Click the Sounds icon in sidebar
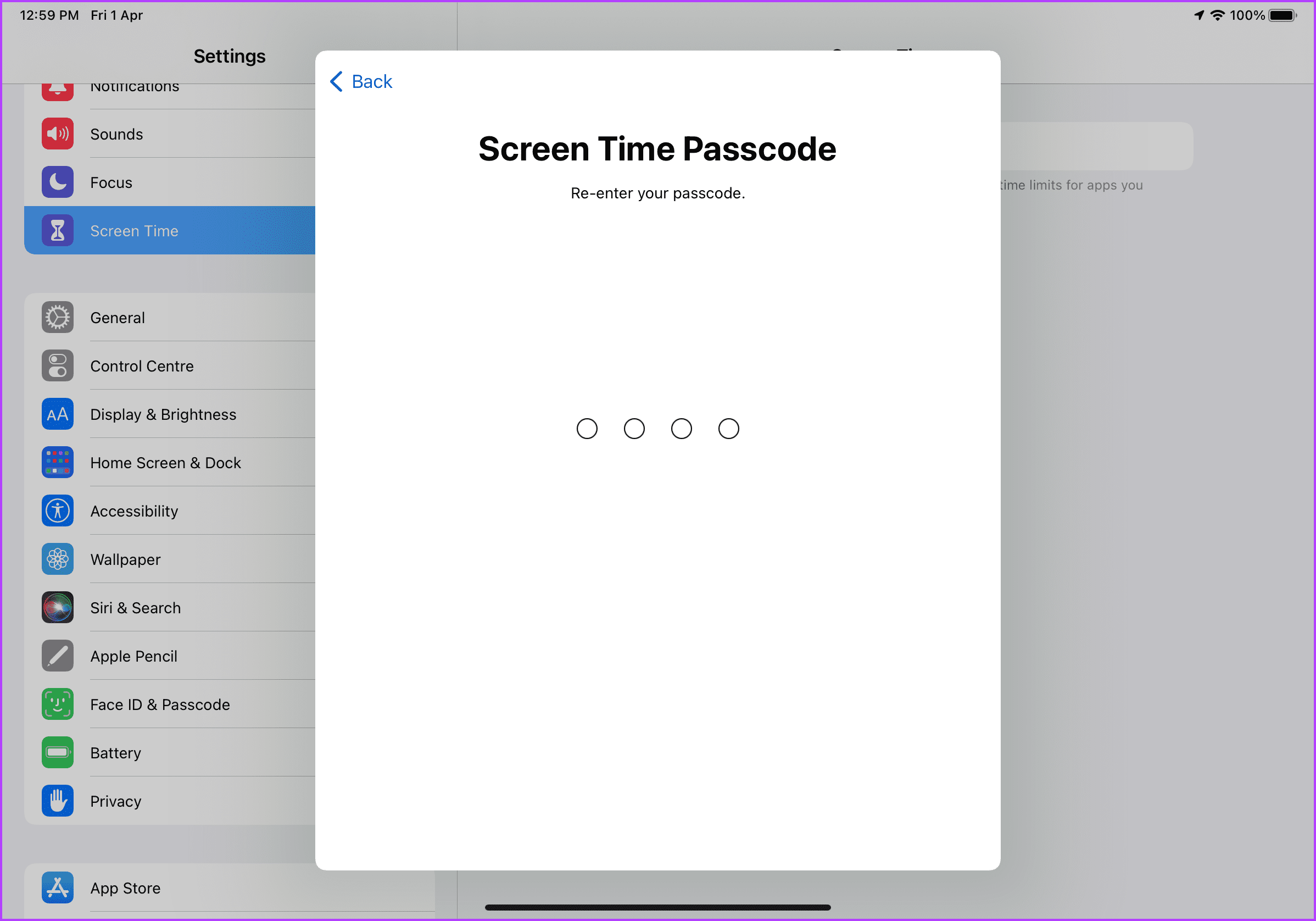Viewport: 1316px width, 921px height. [57, 134]
